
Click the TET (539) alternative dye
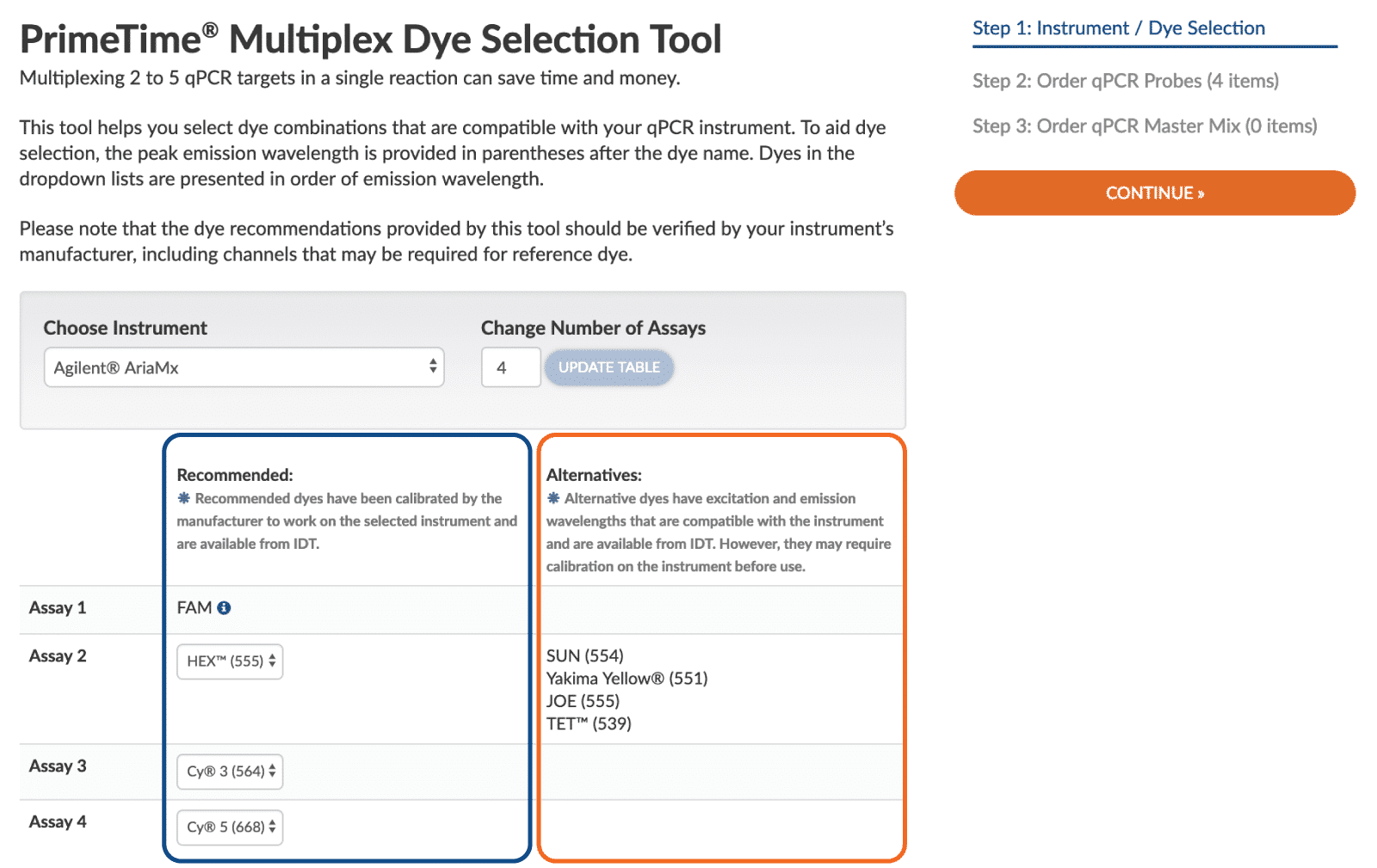(x=589, y=723)
